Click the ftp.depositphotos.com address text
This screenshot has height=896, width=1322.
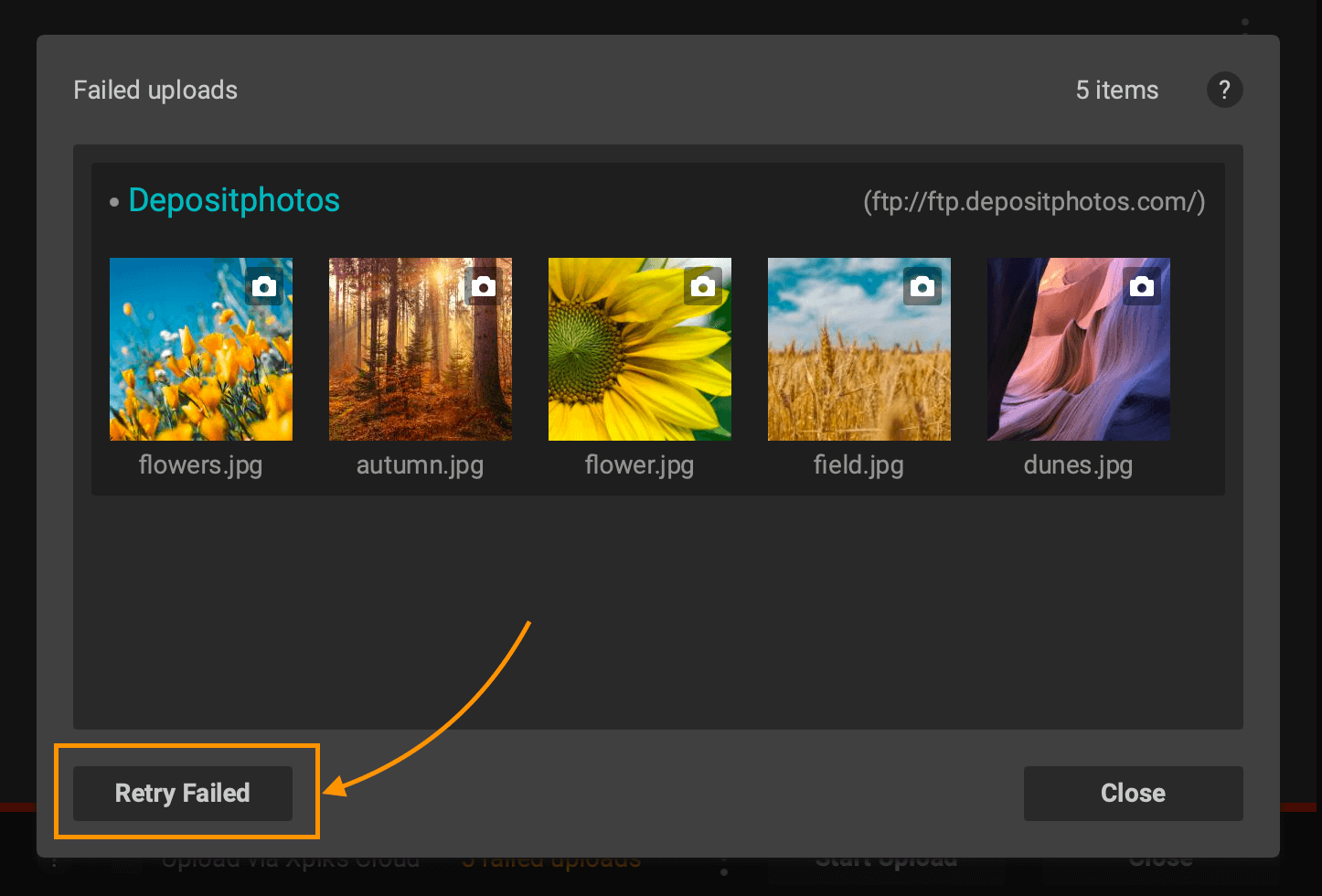pos(1034,201)
